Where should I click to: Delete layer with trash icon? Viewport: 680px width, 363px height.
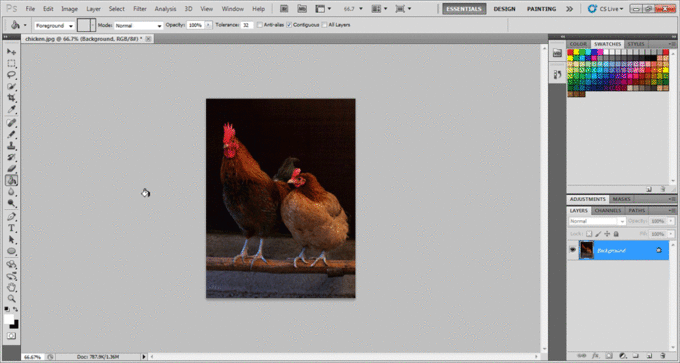click(663, 356)
